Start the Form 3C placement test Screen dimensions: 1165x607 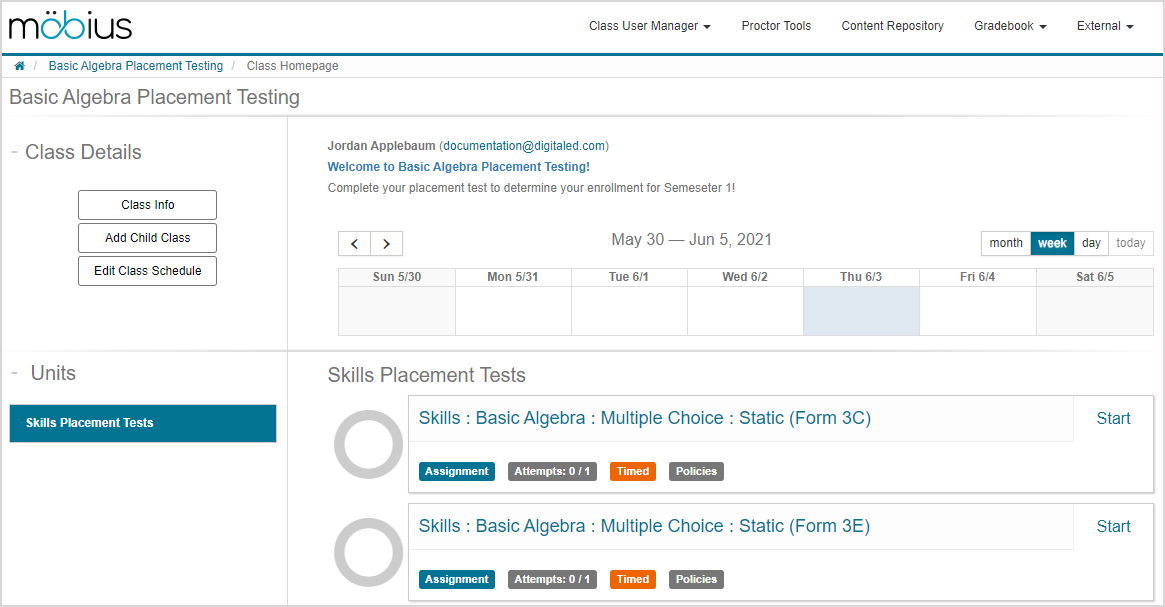click(1113, 419)
